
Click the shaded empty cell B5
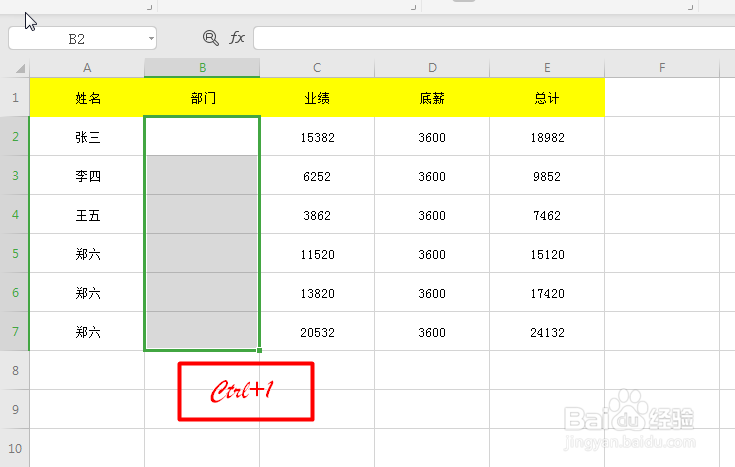pyautogui.click(x=202, y=253)
